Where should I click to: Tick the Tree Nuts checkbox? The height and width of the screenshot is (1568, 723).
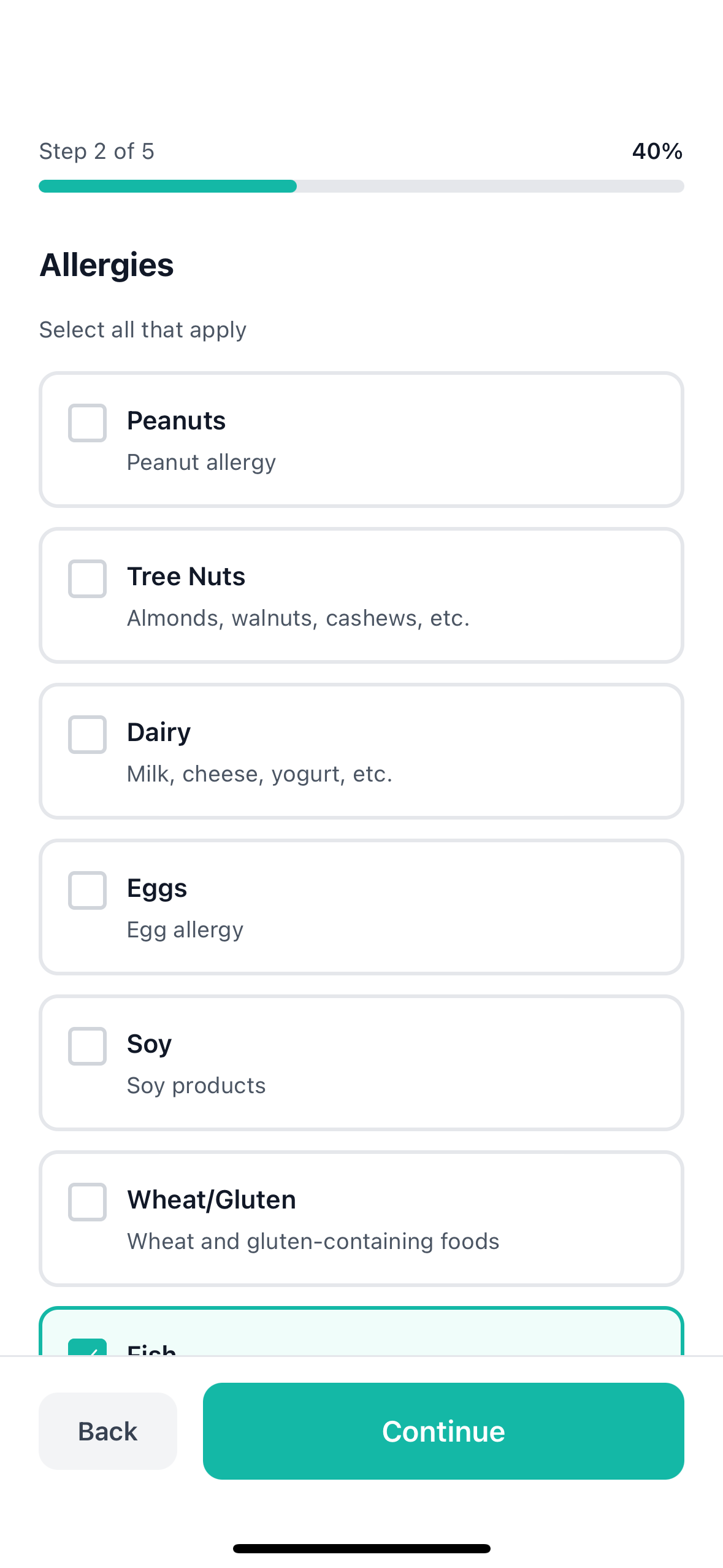coord(87,578)
